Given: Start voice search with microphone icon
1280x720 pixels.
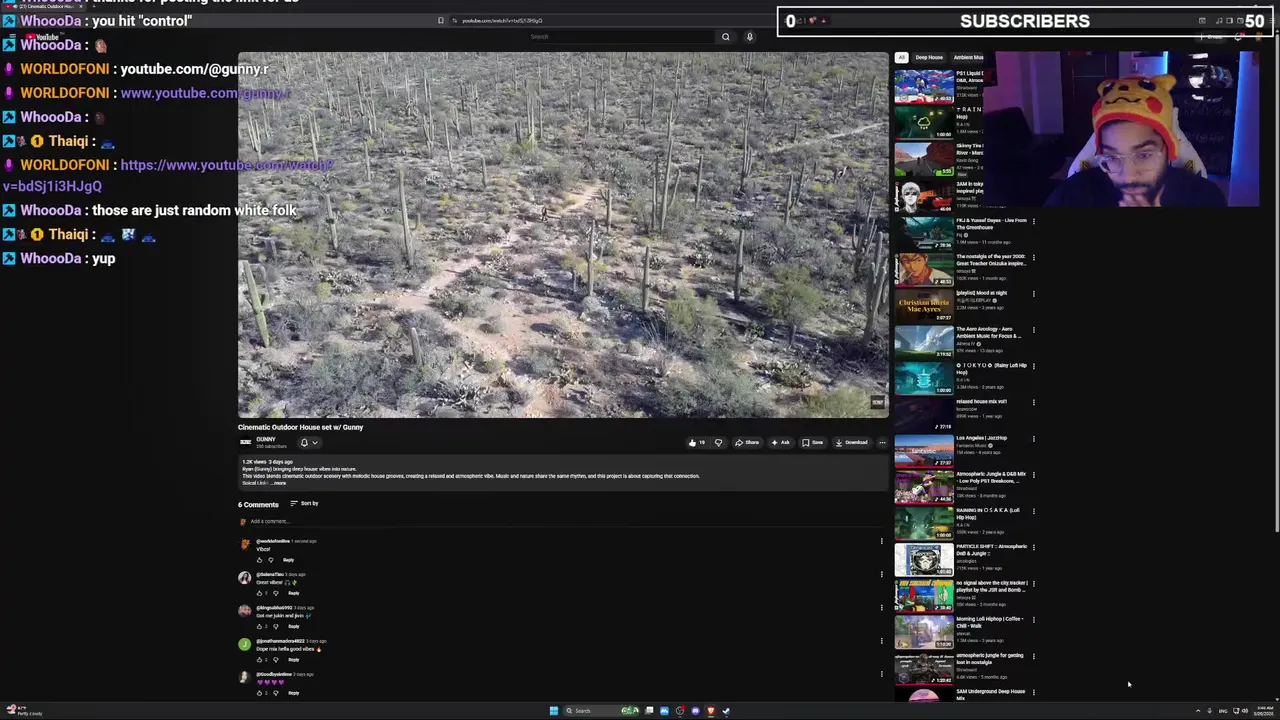Looking at the screenshot, I should [749, 37].
